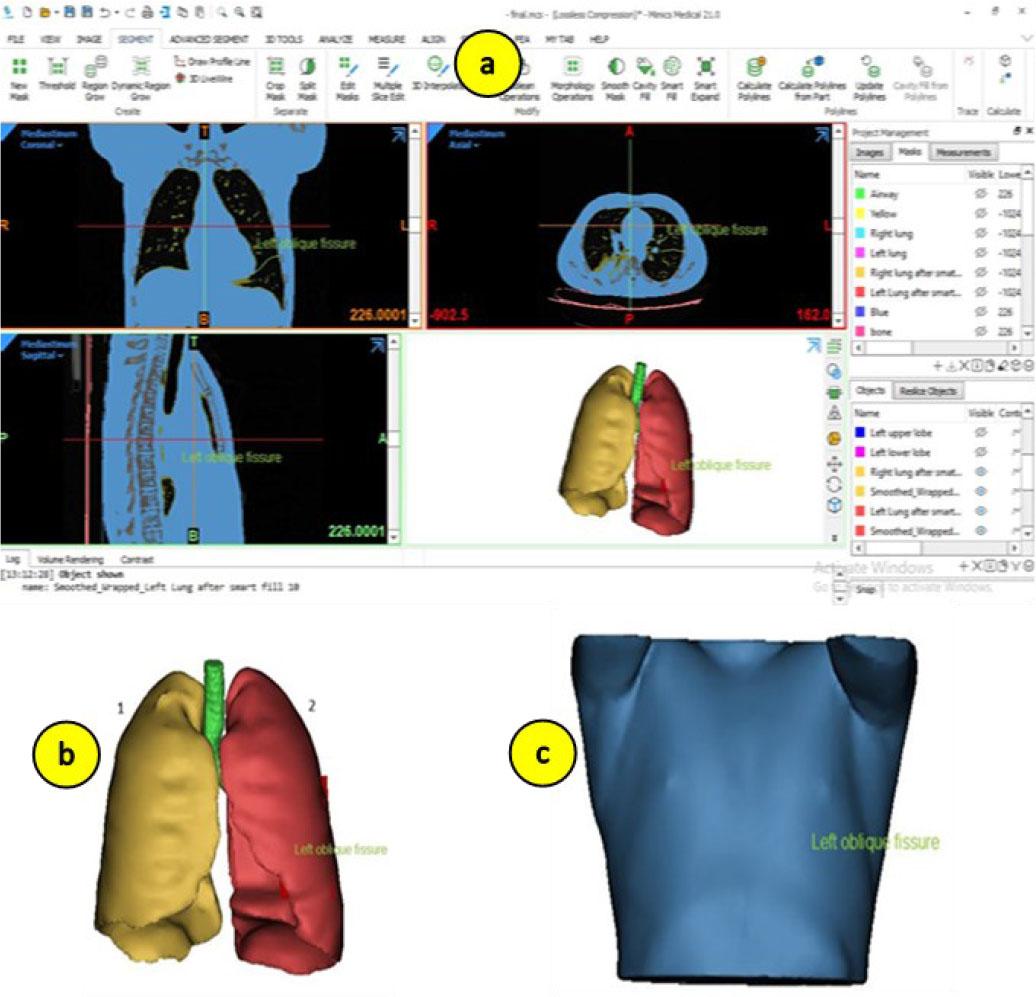Apply the Smart Expand tool
Image resolution: width=1036 pixels, height=997 pixels.
click(x=706, y=72)
